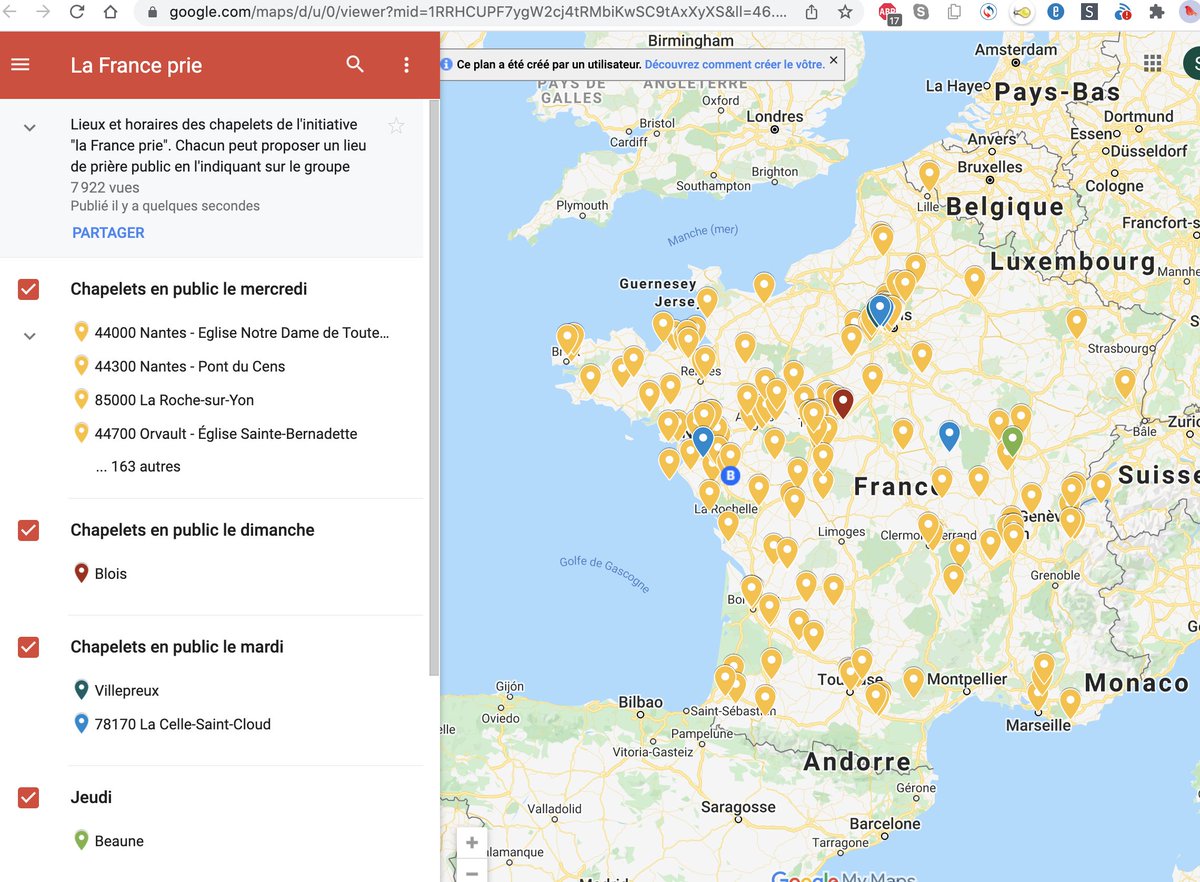Collapse the map description chevron

click(x=30, y=127)
